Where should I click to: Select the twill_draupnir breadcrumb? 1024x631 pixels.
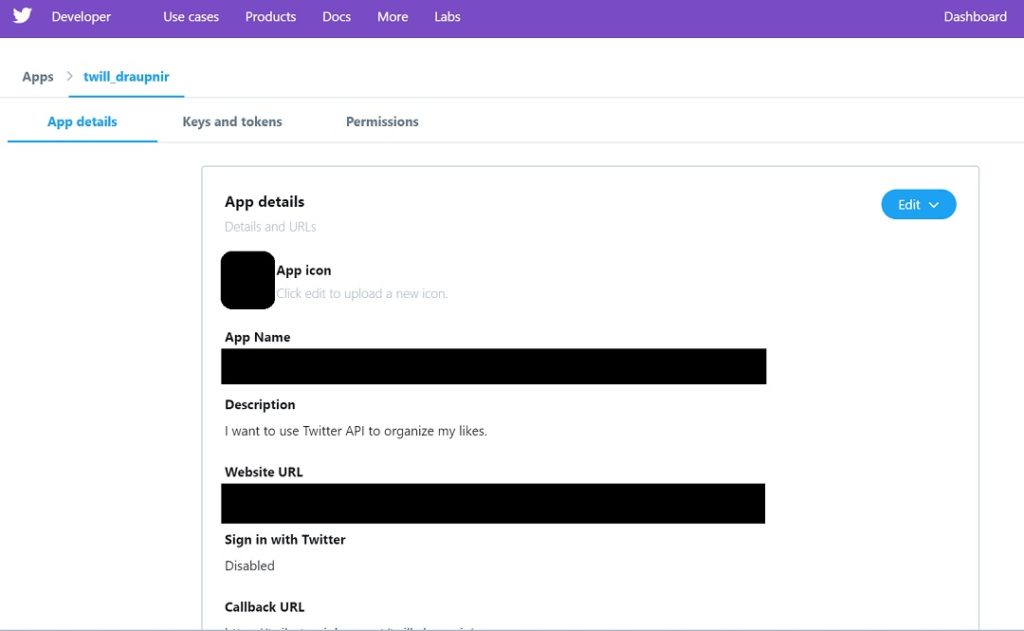coord(126,77)
